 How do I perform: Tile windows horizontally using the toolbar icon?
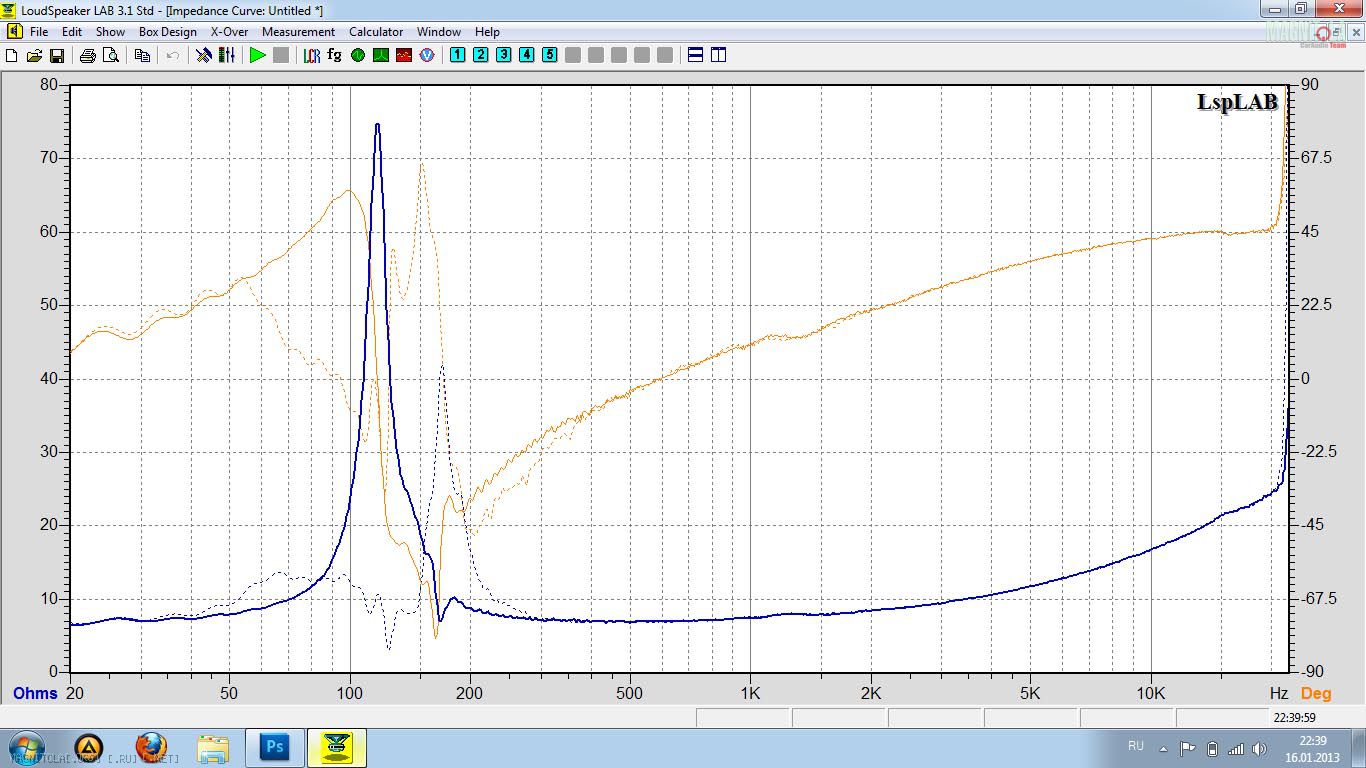[696, 55]
